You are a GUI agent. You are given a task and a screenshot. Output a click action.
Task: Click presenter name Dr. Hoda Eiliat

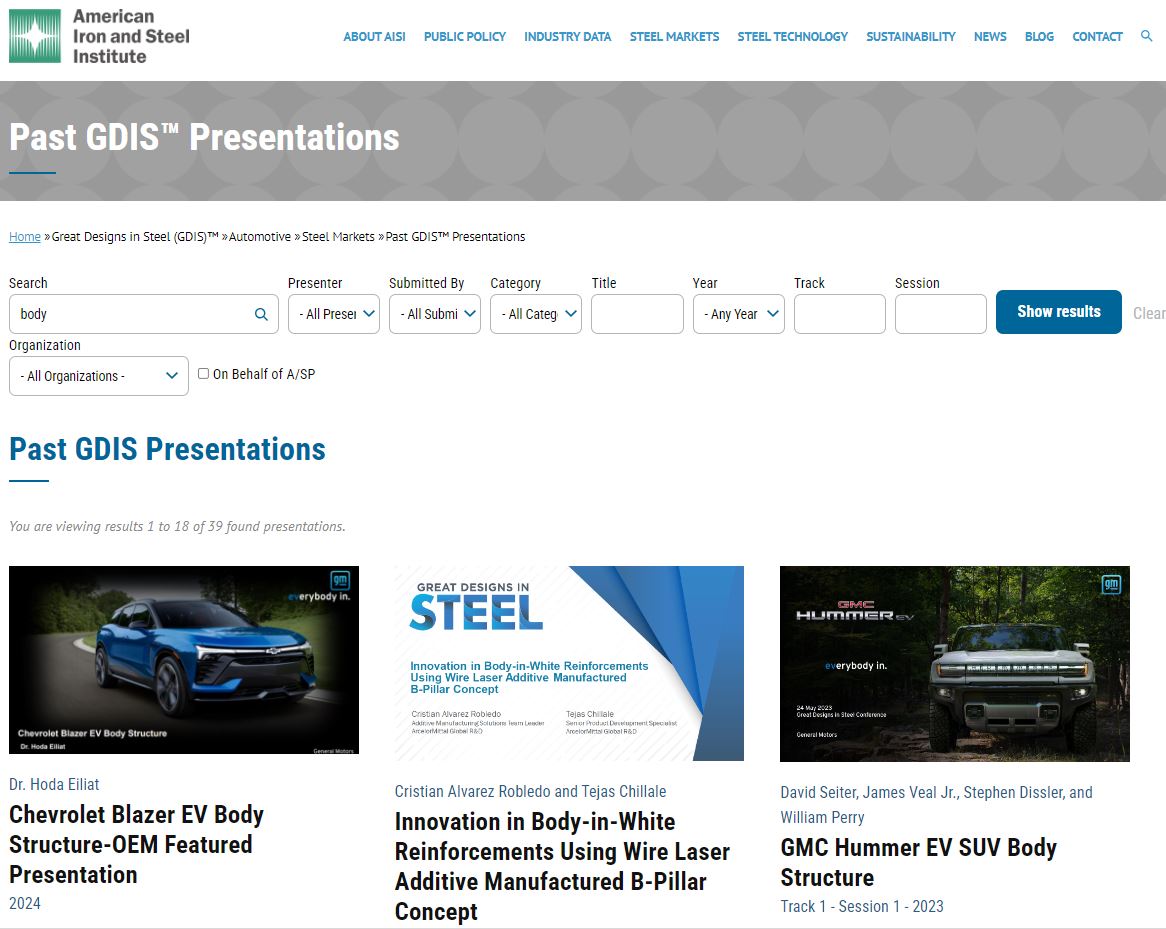coord(54,784)
